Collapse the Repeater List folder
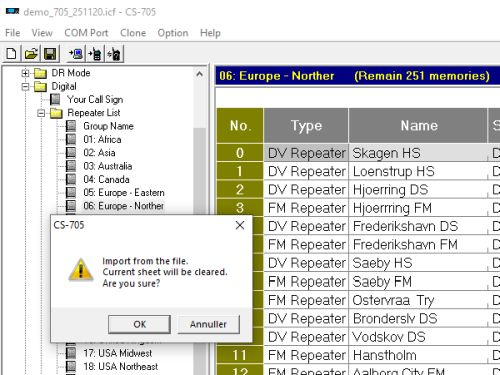Viewport: 500px width, 375px height. point(41,113)
